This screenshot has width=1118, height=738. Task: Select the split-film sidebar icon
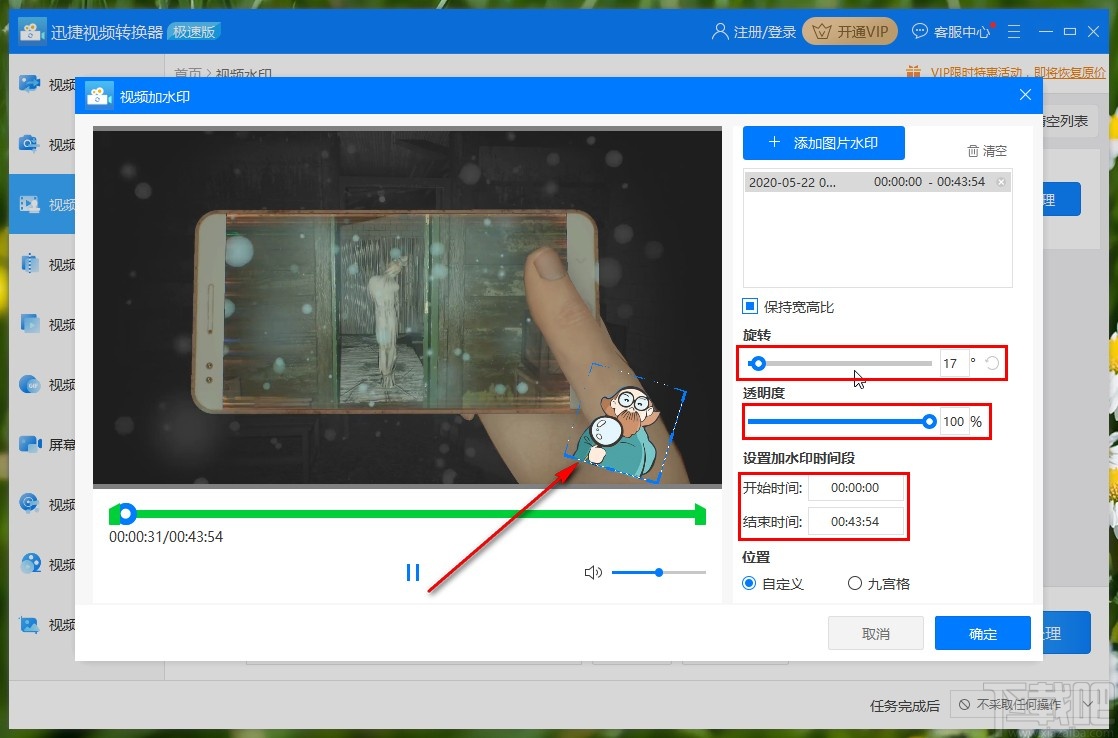click(30, 264)
